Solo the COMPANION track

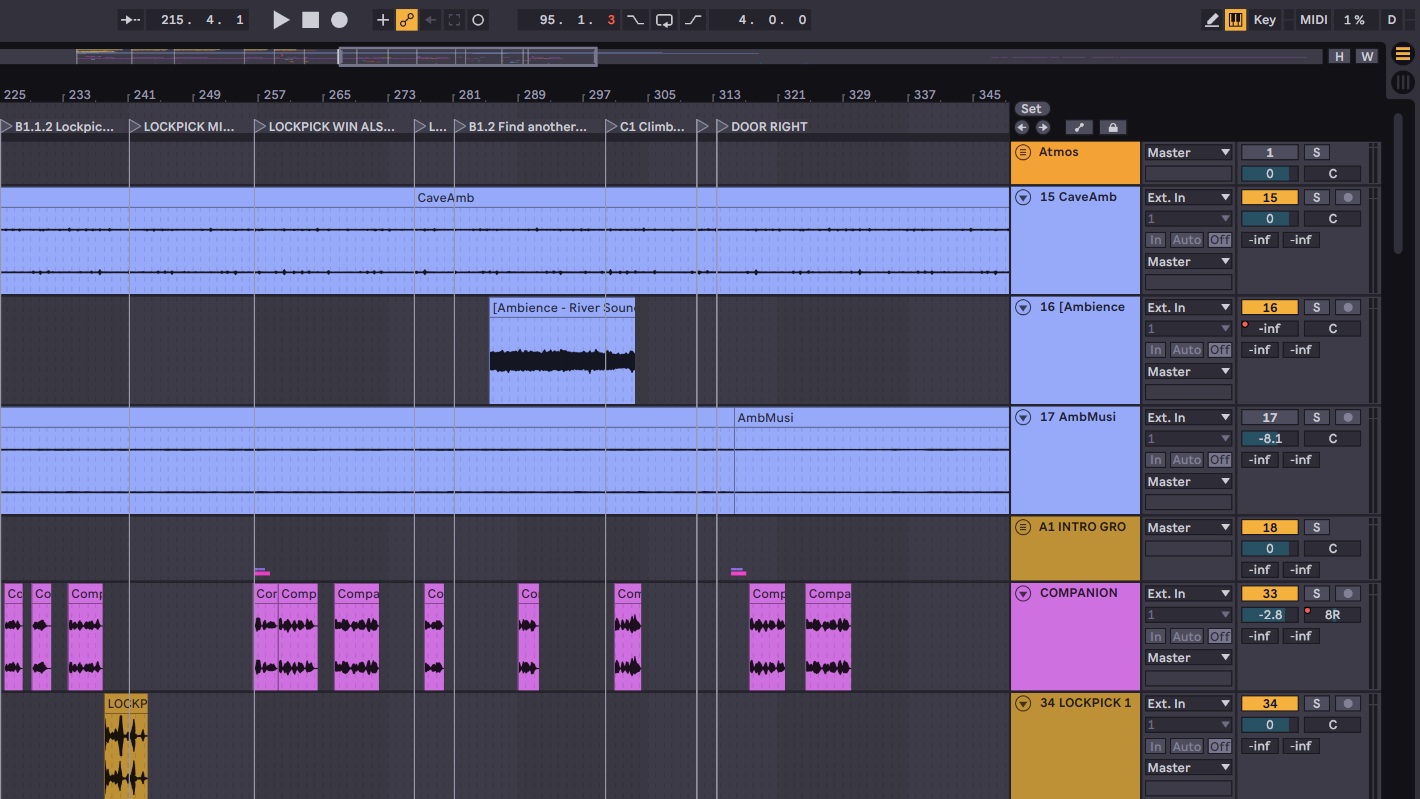(1316, 593)
